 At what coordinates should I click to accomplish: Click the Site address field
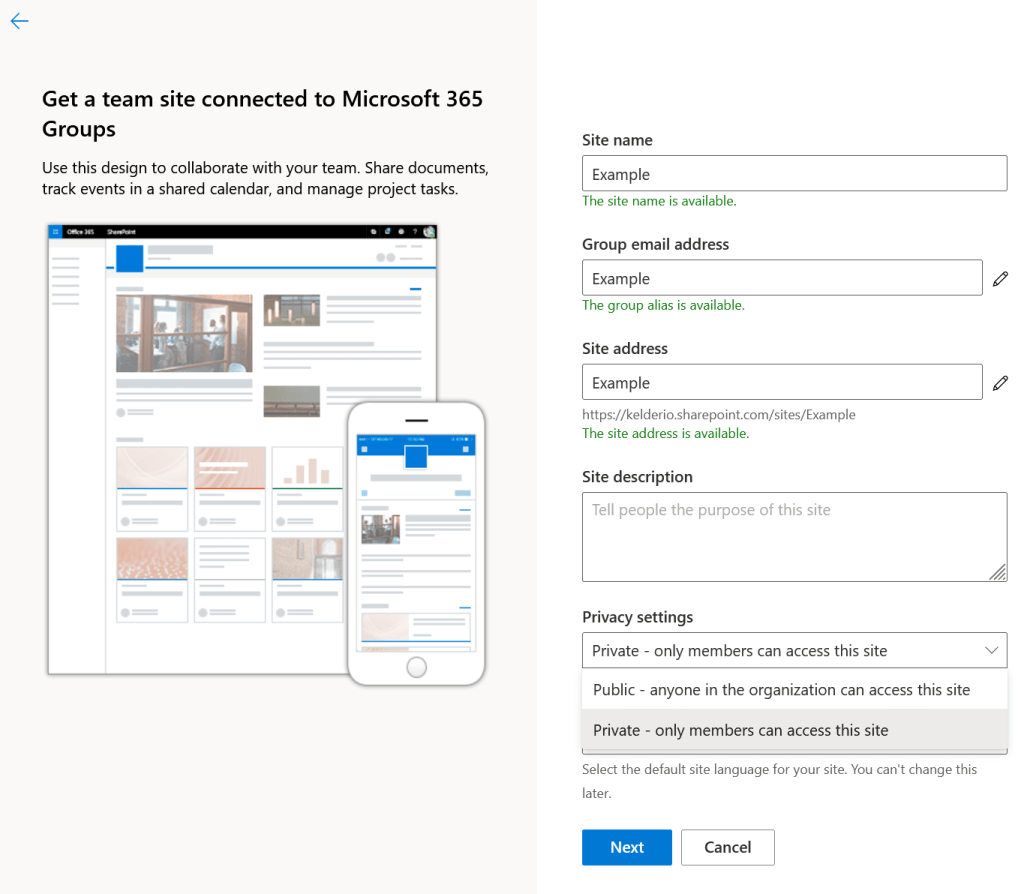pos(782,381)
